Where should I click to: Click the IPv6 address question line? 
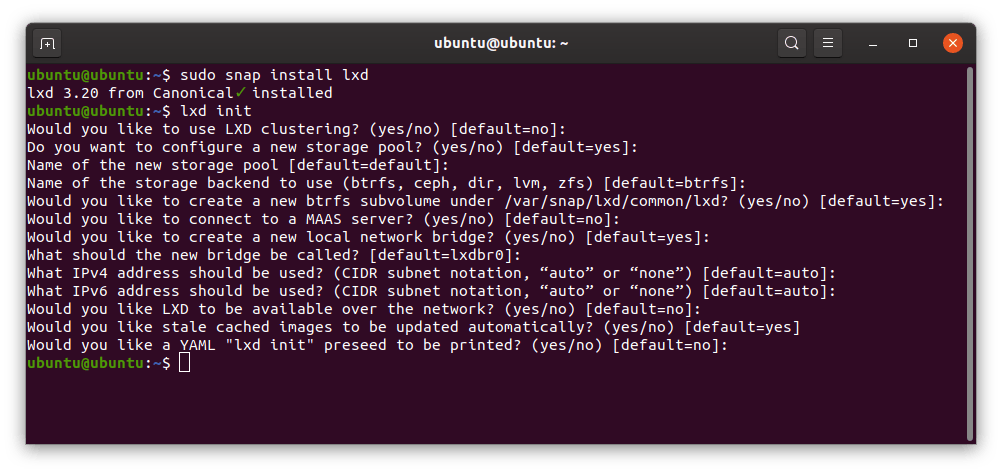(x=431, y=291)
